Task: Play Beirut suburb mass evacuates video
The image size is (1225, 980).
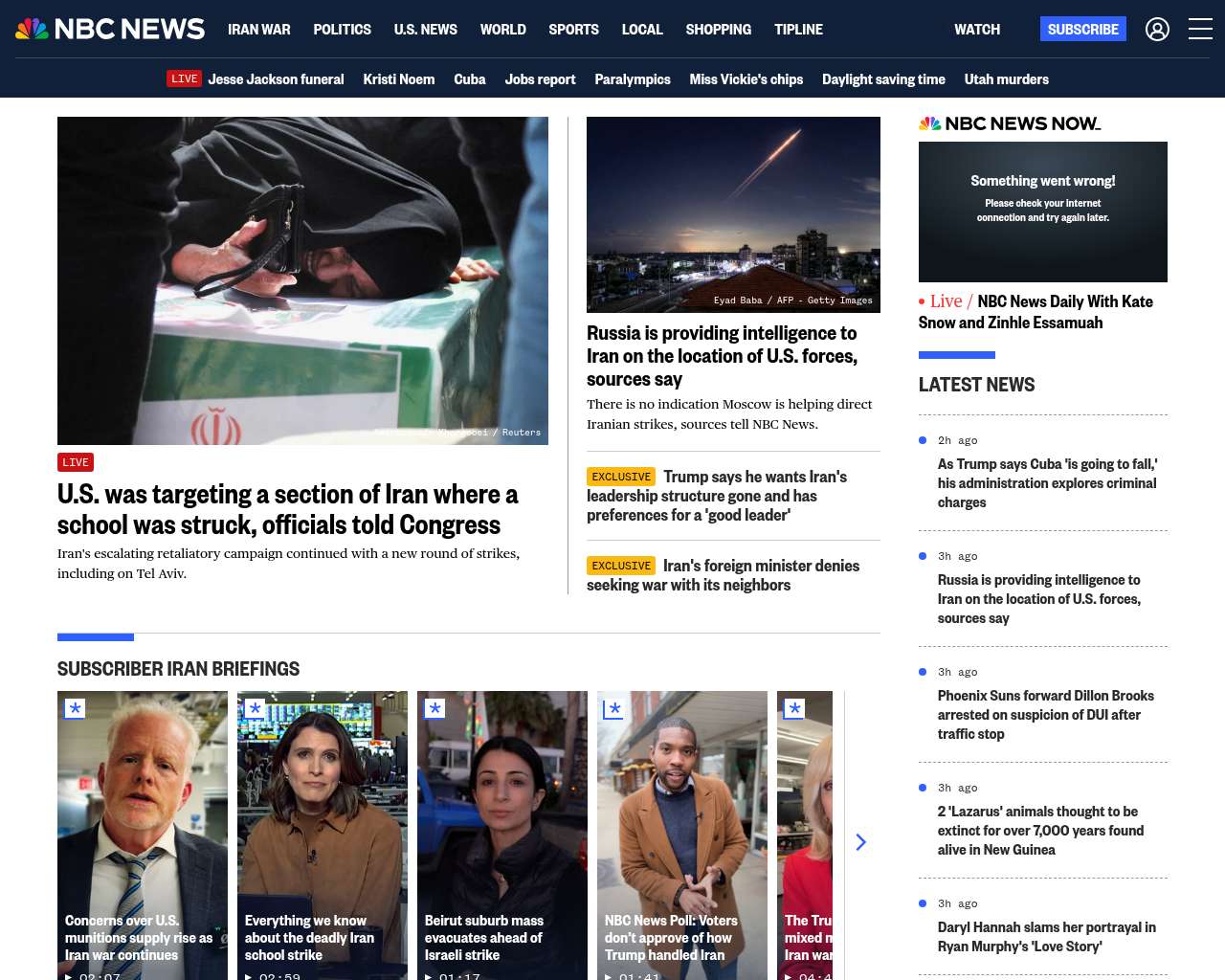Action: pyautogui.click(x=502, y=835)
